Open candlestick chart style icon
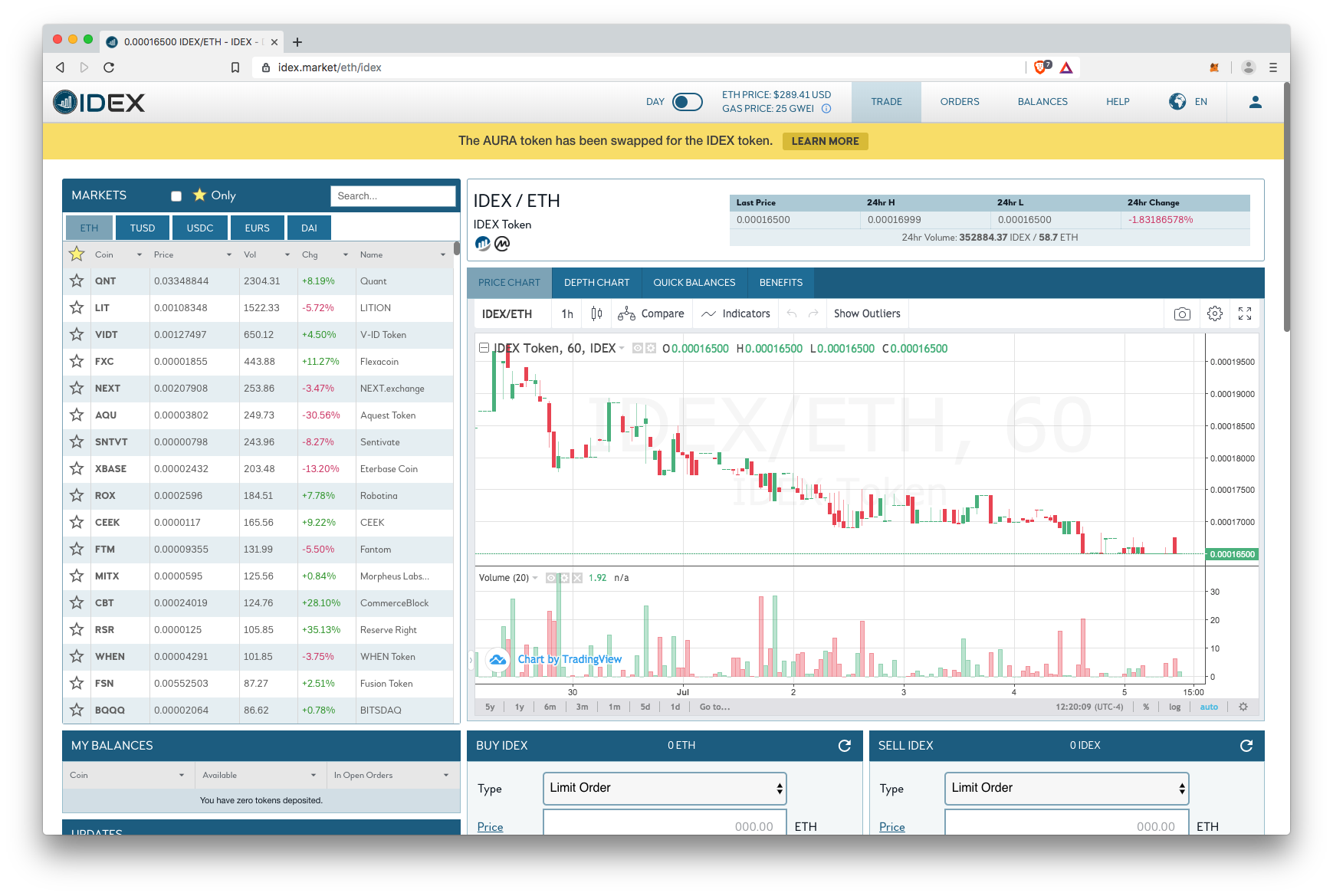Viewport: 1333px width, 896px height. [596, 313]
